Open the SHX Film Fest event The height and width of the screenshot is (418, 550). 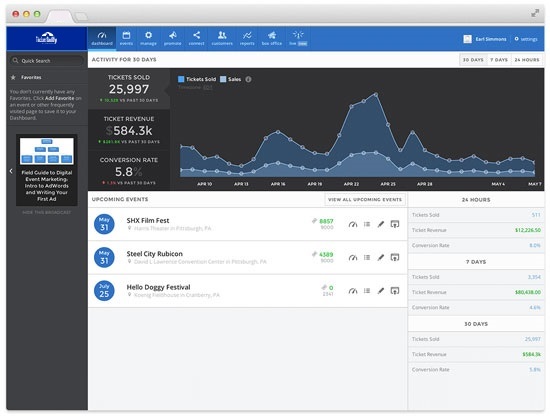coord(148,220)
